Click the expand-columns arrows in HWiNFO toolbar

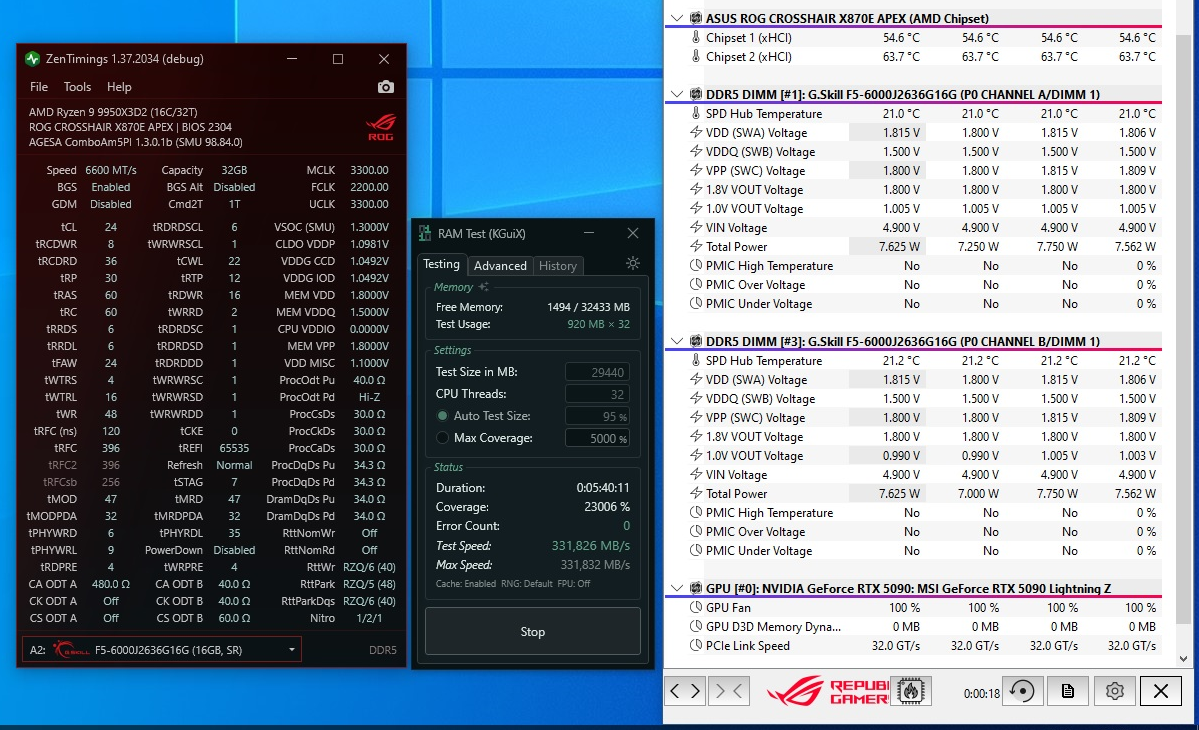[x=685, y=691]
